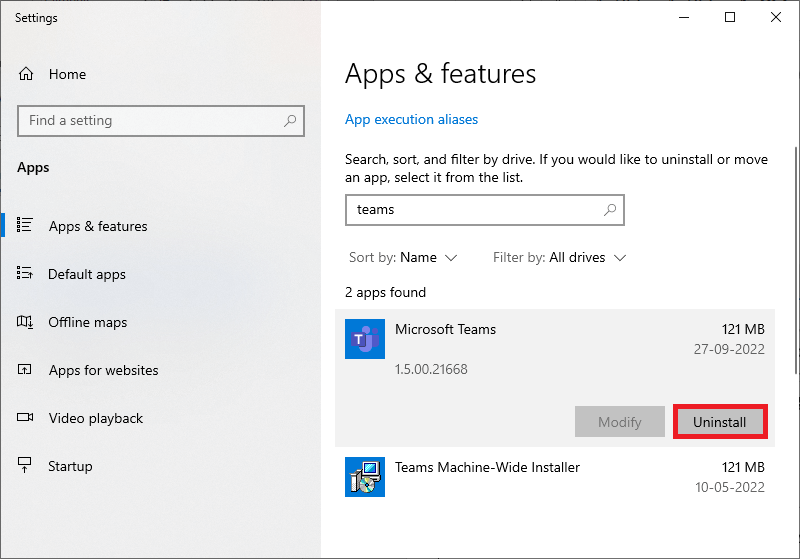Click the install date 27-09-2022
This screenshot has width=800, height=559.
pos(729,349)
